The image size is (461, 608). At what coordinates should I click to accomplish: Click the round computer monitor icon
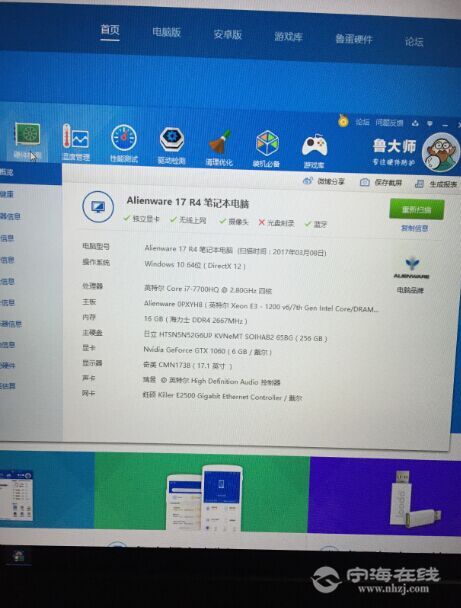98,207
